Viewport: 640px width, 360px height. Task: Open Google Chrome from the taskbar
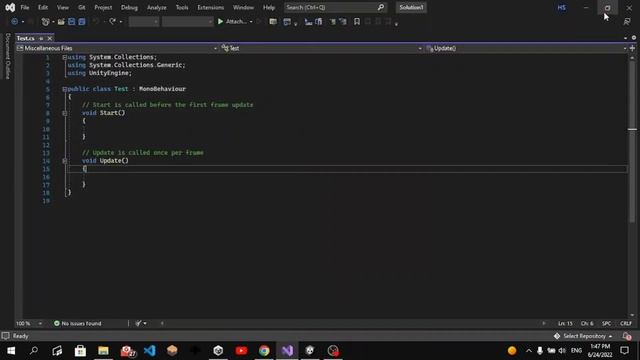pyautogui.click(x=264, y=351)
